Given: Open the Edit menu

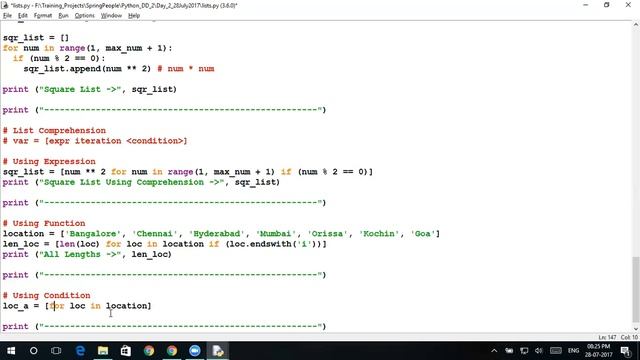Looking at the screenshot, I should (22, 16).
